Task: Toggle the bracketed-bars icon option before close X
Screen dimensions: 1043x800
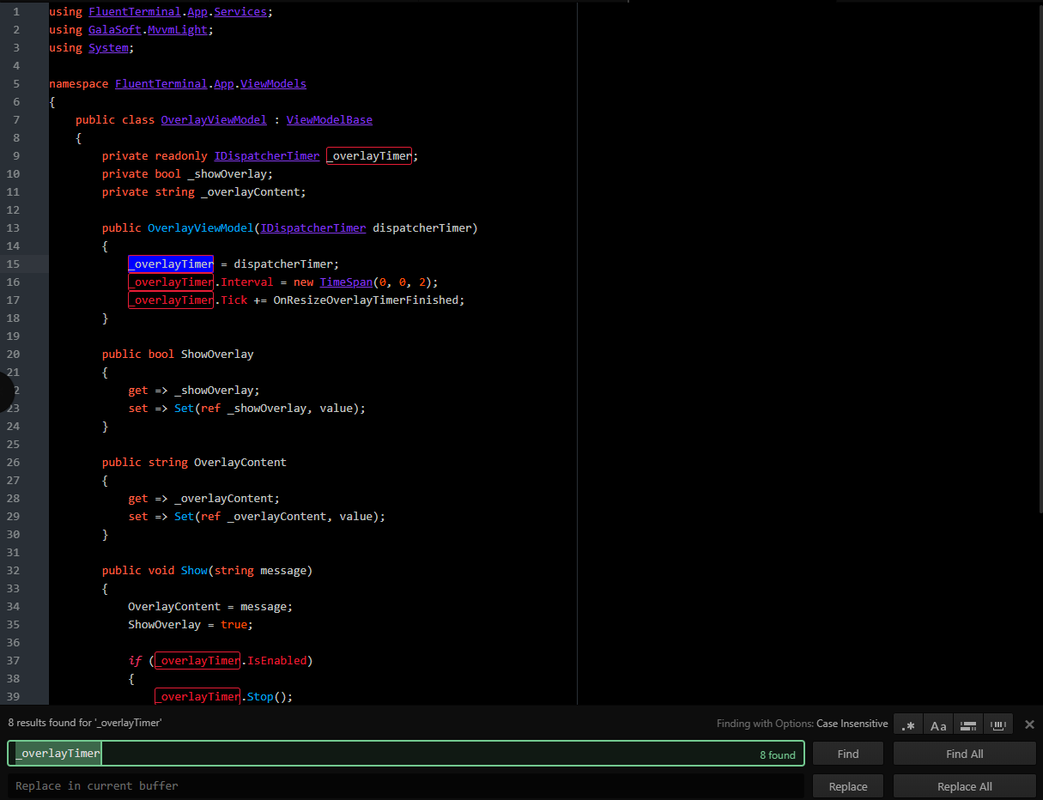Action: (x=998, y=725)
